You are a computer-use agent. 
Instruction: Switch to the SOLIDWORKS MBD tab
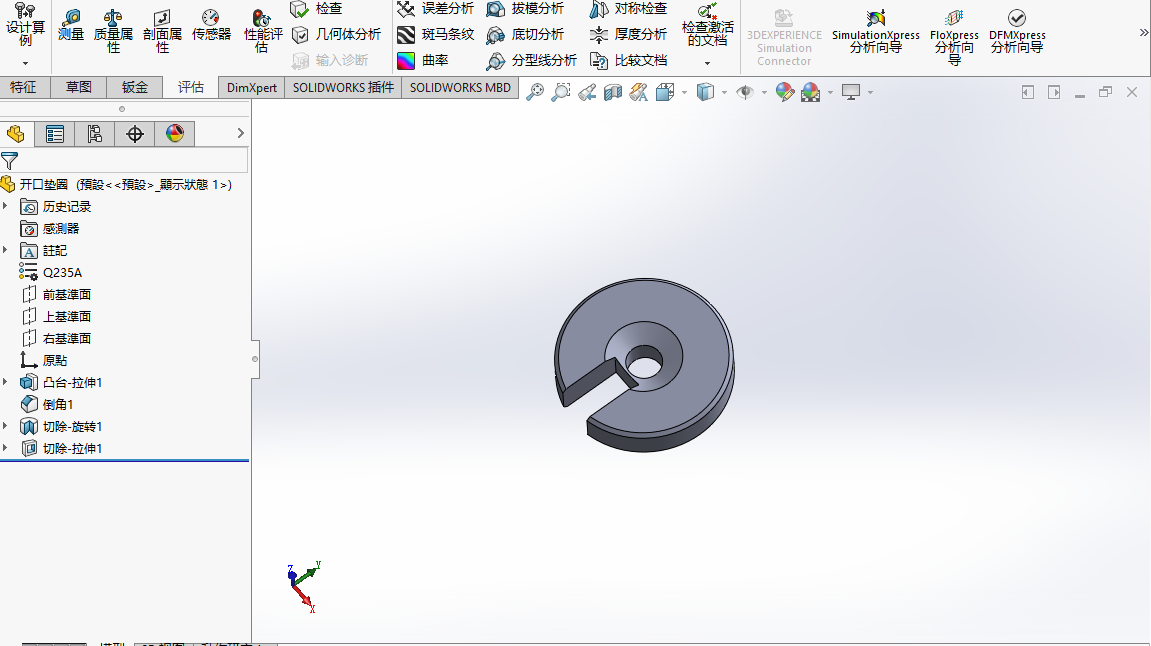coord(460,87)
